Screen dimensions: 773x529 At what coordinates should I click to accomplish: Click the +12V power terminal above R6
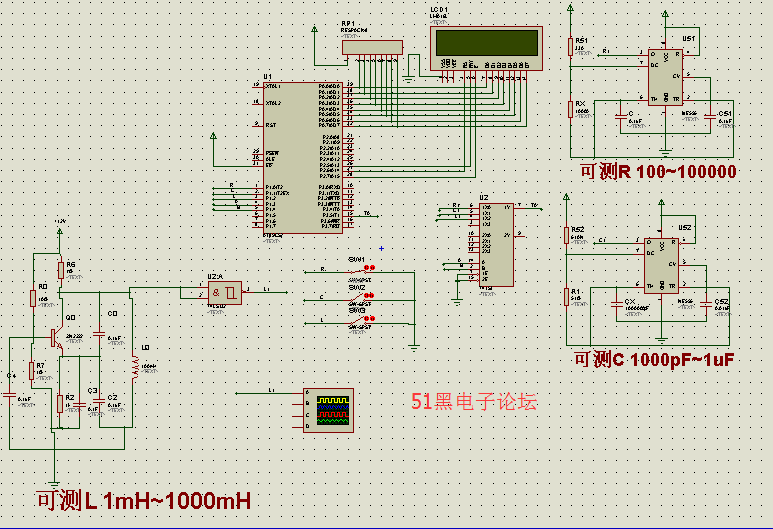pyautogui.click(x=60, y=231)
